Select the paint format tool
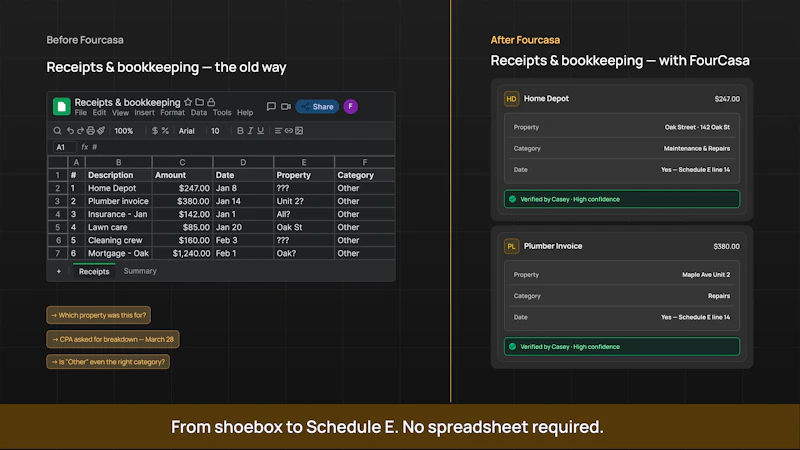This screenshot has height=450, width=800. (101, 131)
